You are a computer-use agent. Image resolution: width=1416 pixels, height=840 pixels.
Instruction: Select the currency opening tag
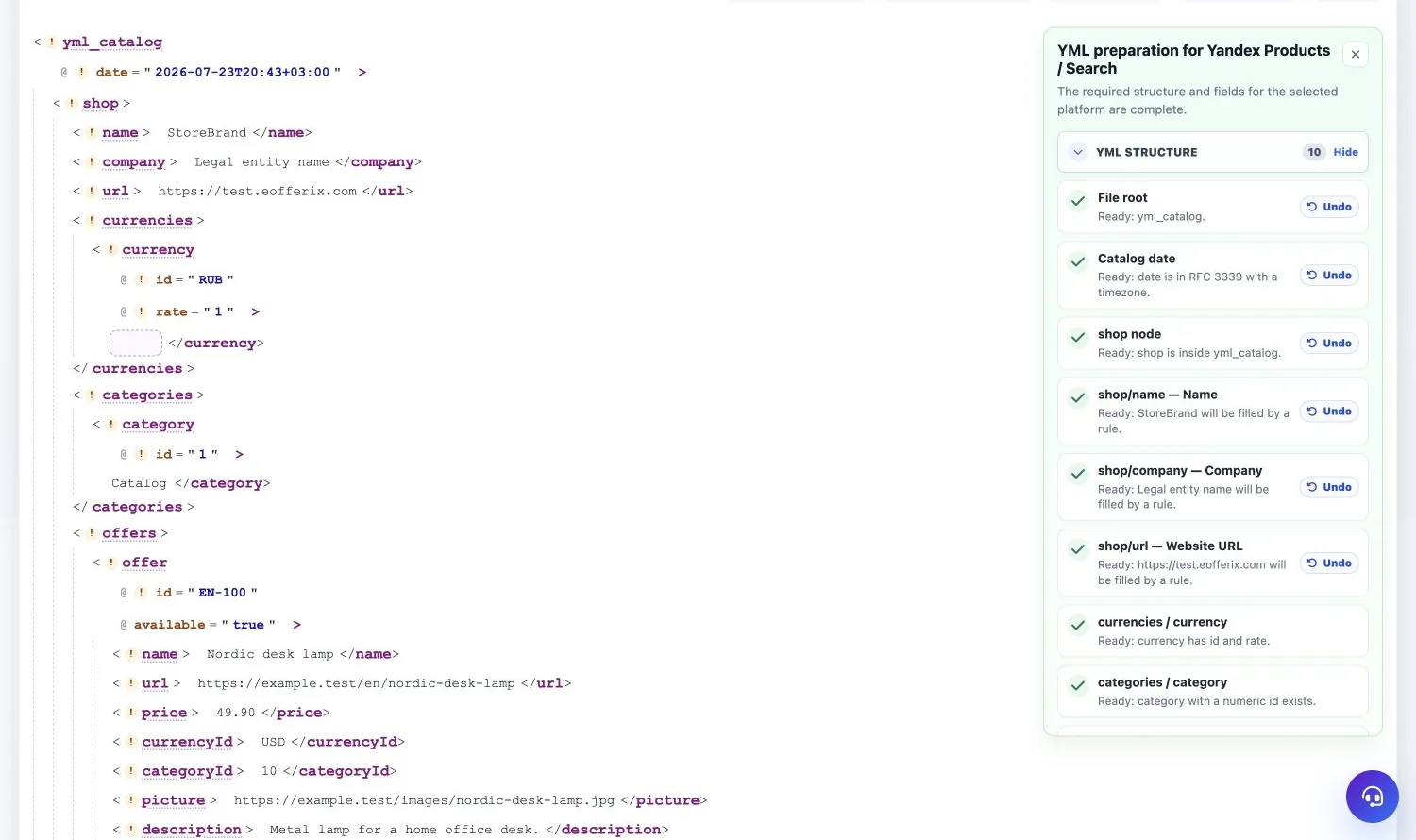click(159, 249)
